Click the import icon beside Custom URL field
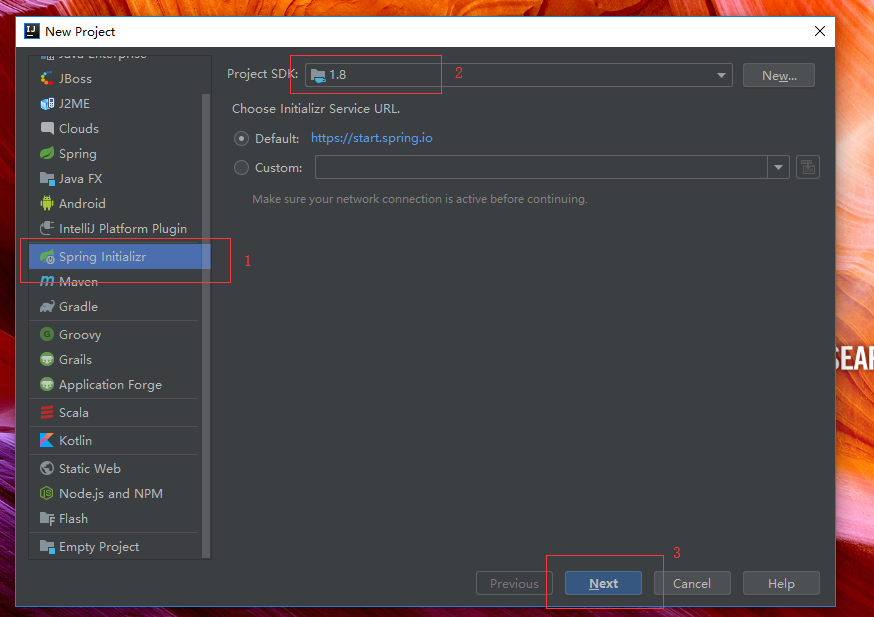 tap(808, 167)
